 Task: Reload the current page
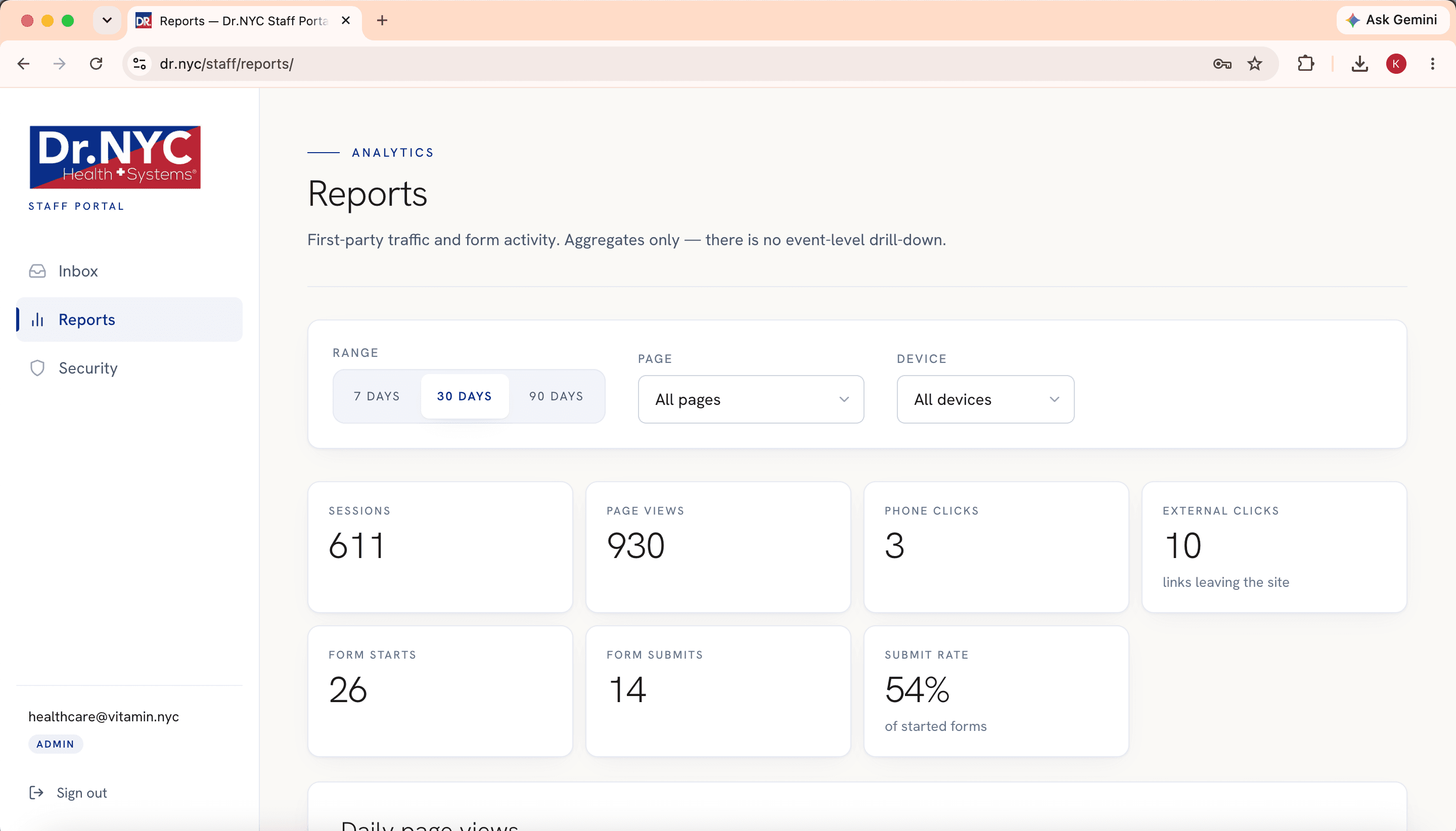click(96, 64)
